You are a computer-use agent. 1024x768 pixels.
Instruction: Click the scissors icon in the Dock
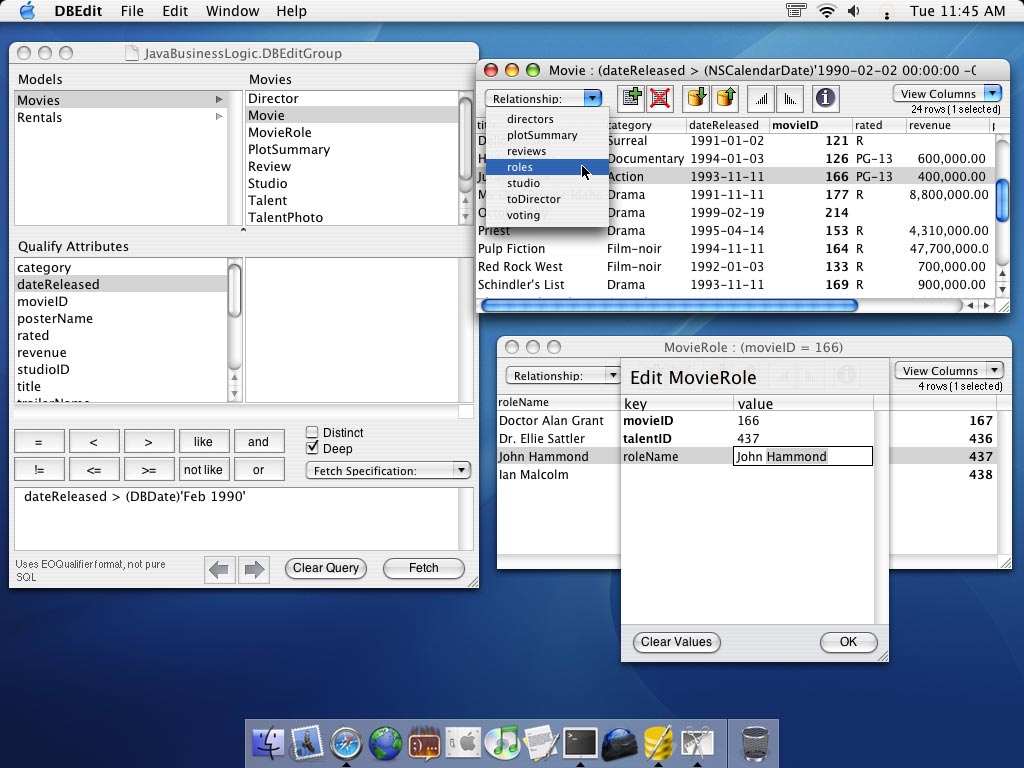[697, 743]
